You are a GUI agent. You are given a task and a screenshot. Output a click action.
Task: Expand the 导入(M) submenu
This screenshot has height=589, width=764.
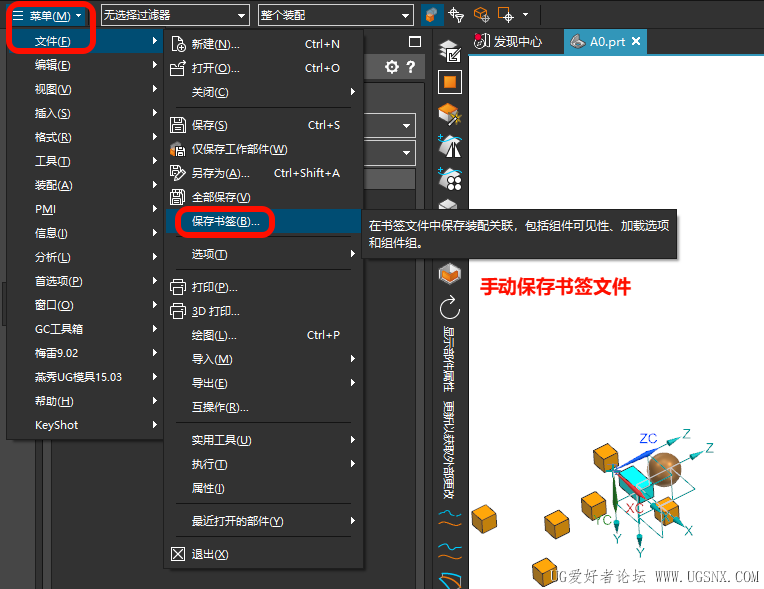click(263, 359)
